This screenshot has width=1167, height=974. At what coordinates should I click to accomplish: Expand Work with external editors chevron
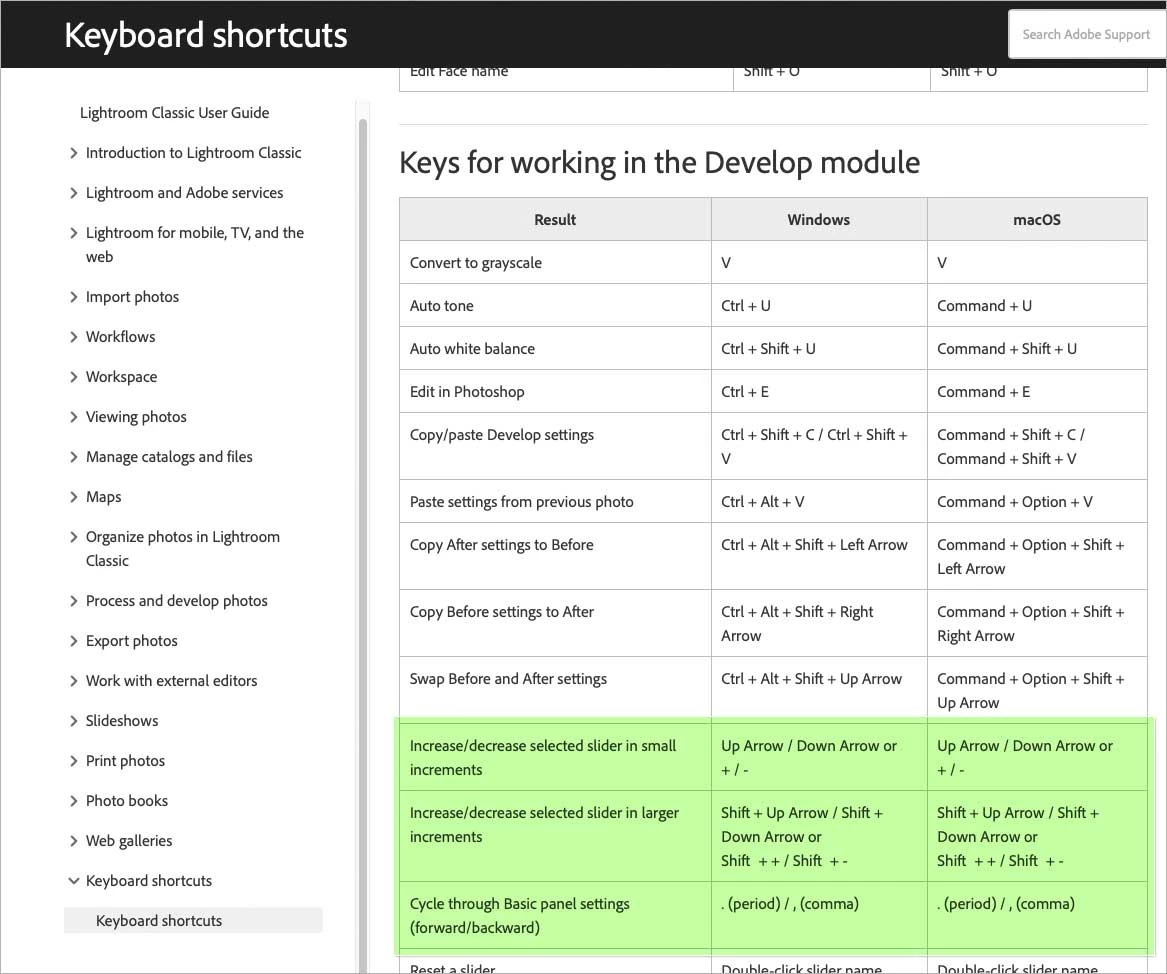(x=73, y=682)
